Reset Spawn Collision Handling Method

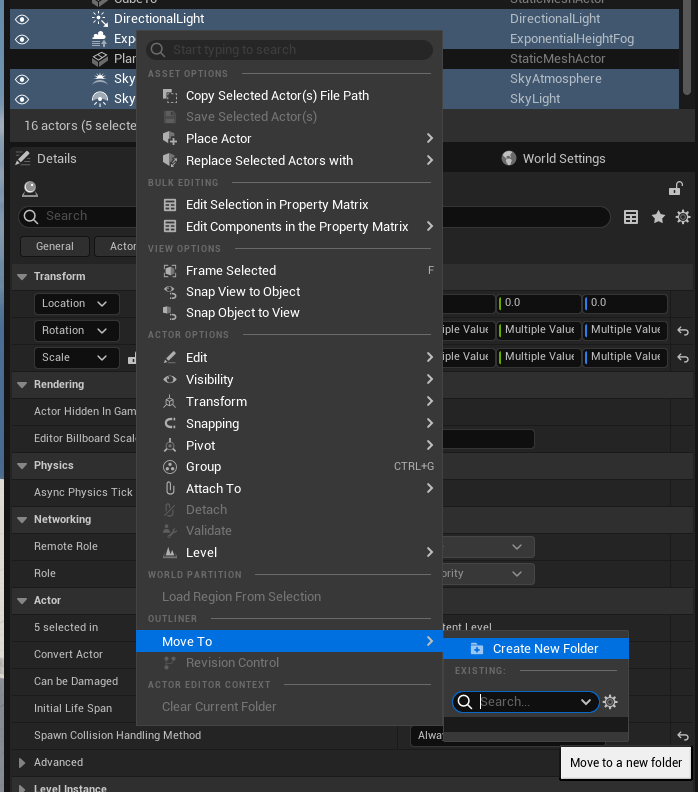(x=683, y=736)
